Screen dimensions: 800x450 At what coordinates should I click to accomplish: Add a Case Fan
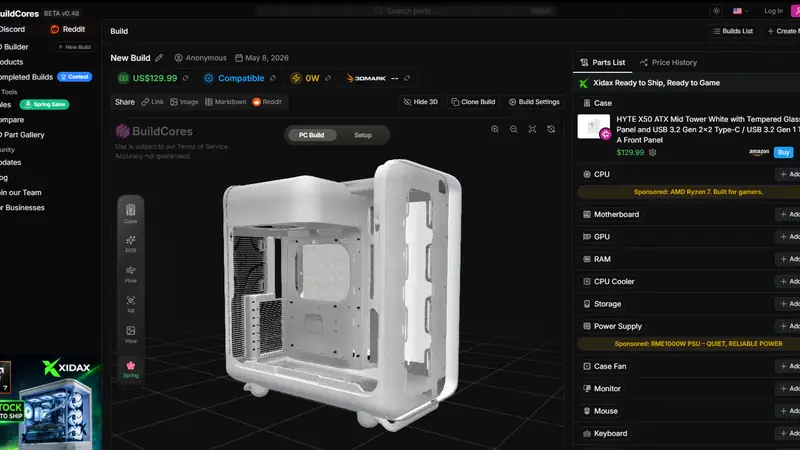pos(789,366)
